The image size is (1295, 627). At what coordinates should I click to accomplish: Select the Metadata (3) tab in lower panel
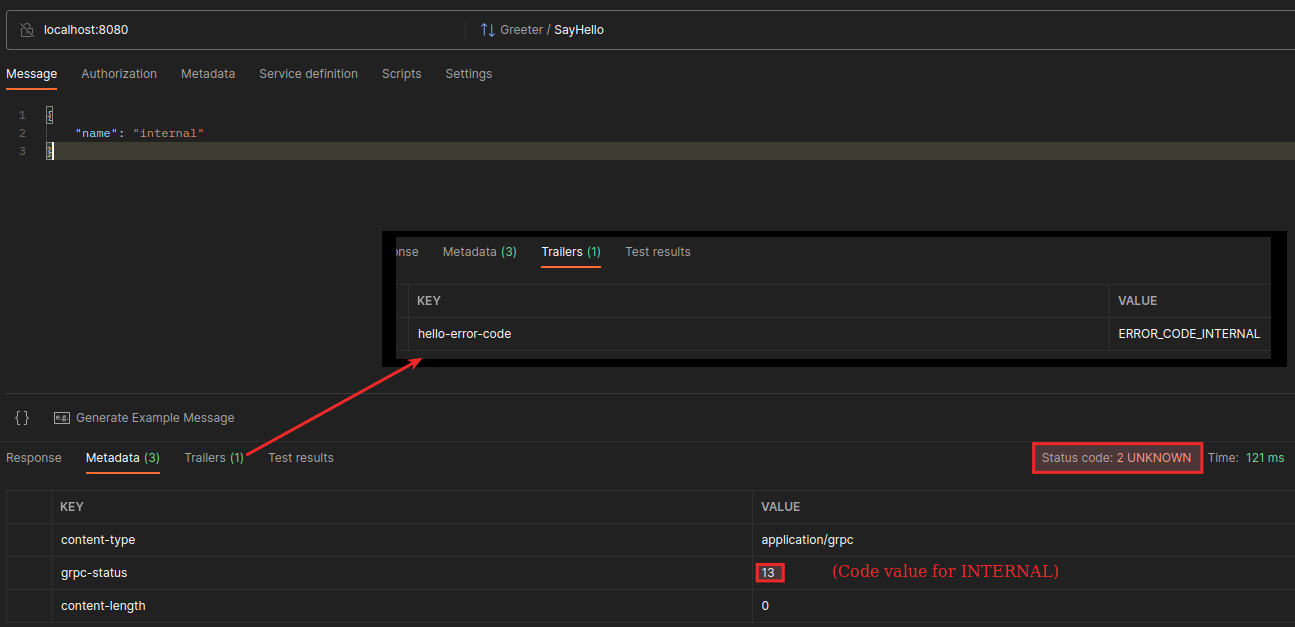[x=123, y=458]
